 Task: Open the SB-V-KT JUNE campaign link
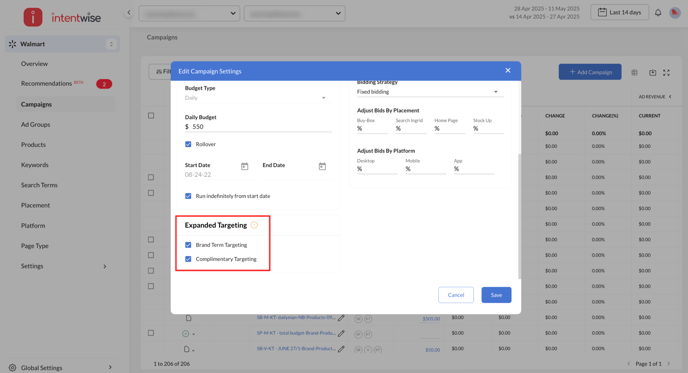pyautogui.click(x=296, y=349)
